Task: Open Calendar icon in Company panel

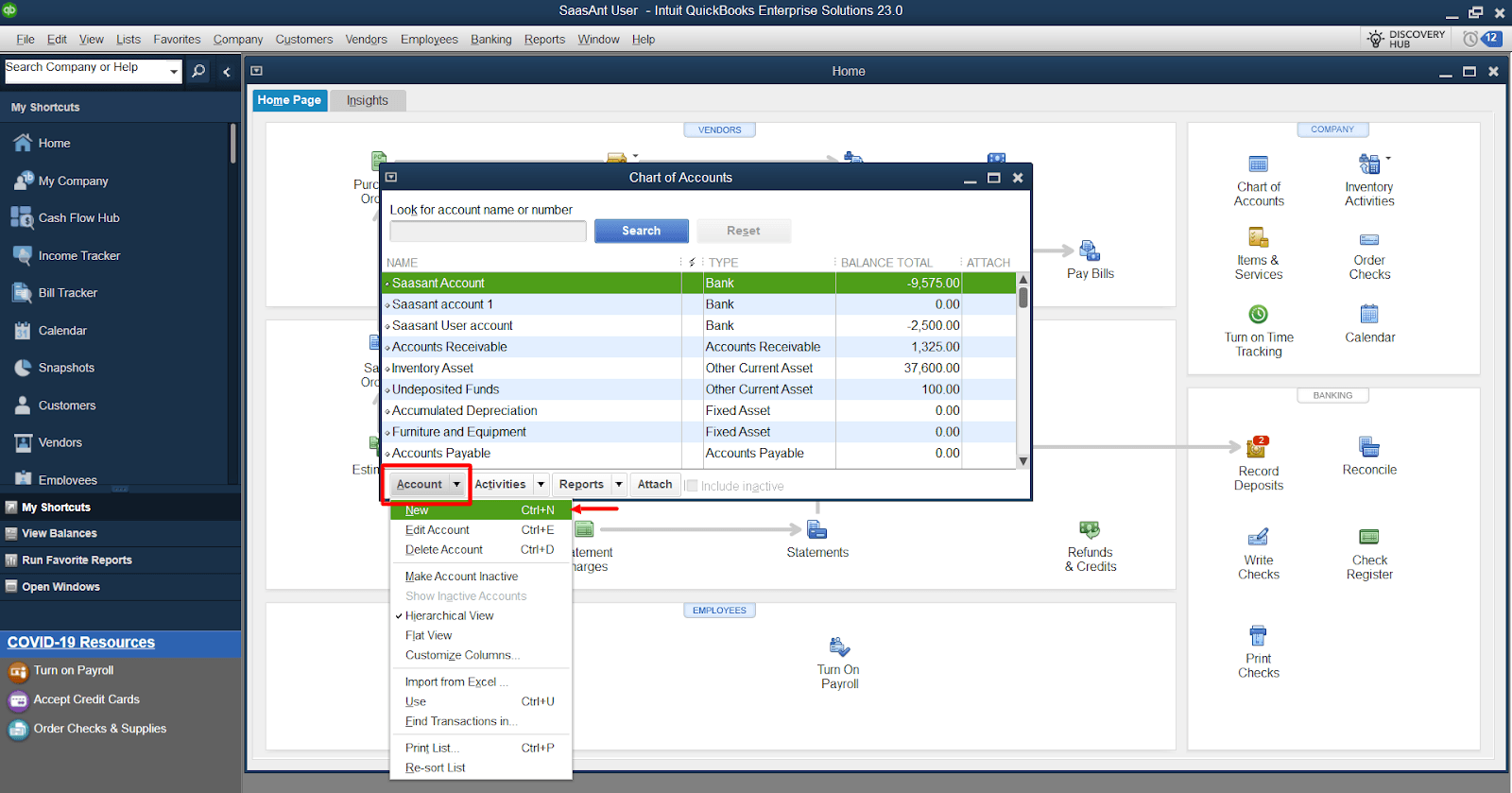Action: [x=1369, y=314]
